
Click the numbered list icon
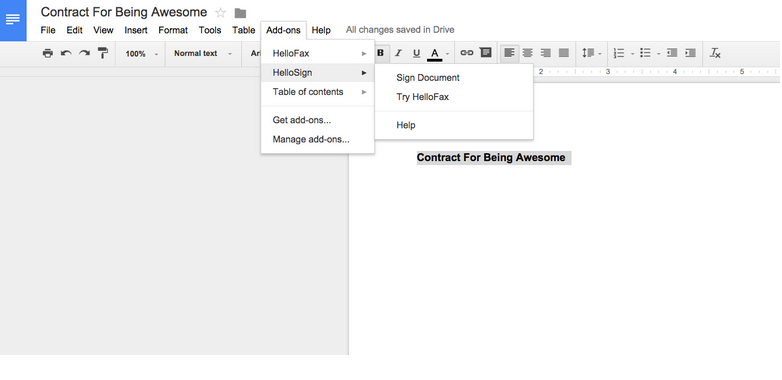point(619,53)
